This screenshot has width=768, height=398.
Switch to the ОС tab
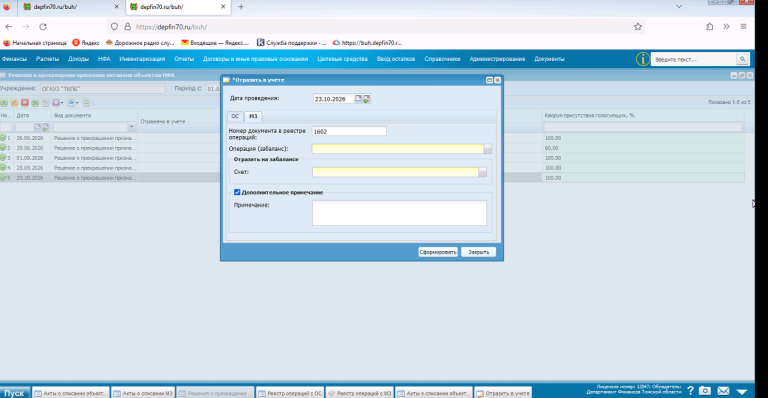pyautogui.click(x=235, y=116)
